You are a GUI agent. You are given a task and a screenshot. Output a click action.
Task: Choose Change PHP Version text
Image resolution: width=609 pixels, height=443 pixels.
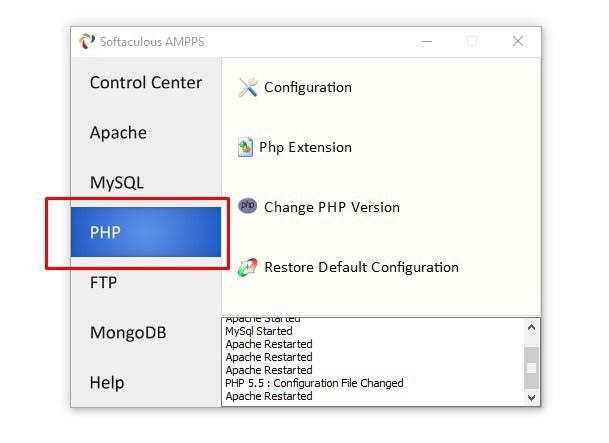[332, 207]
